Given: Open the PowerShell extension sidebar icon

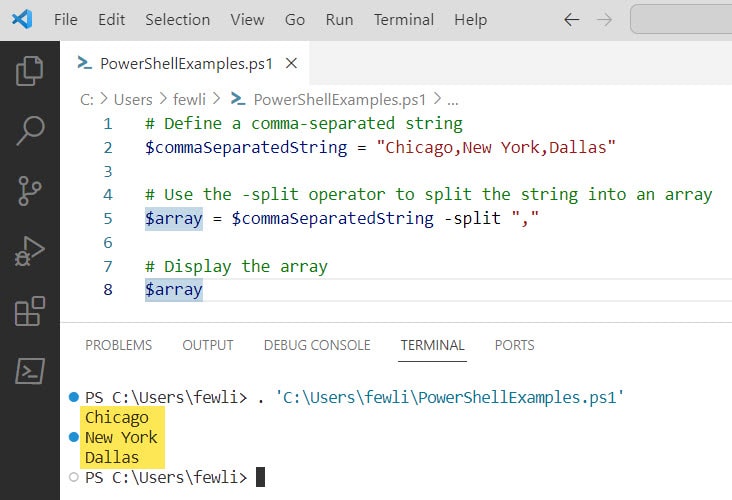Looking at the screenshot, I should point(30,371).
